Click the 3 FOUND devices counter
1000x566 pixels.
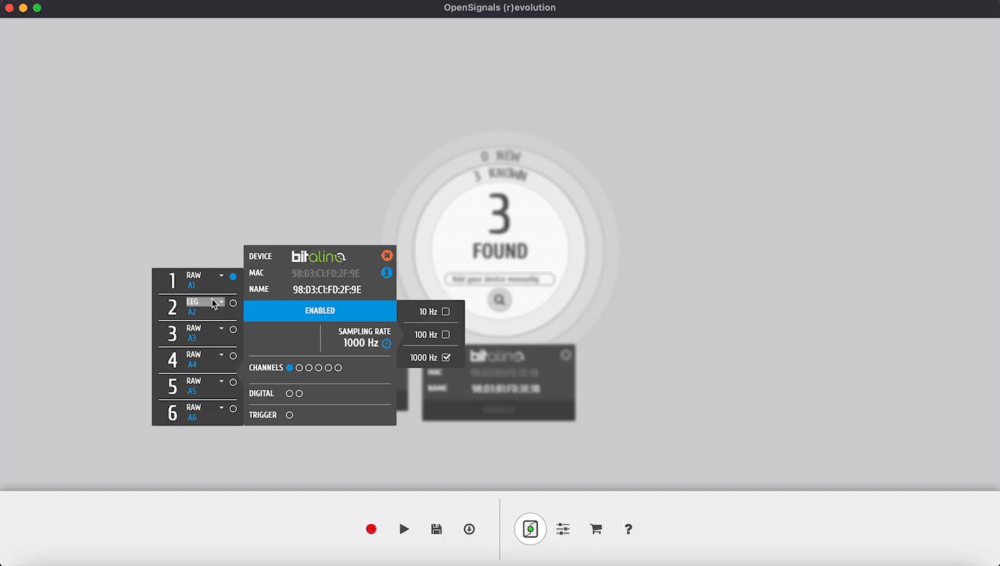(x=499, y=225)
